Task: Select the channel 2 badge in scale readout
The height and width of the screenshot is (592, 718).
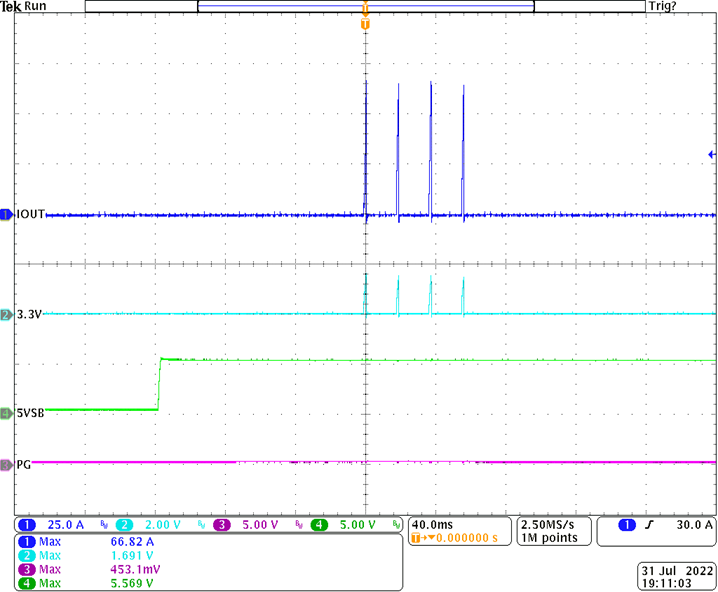Action: [124, 525]
